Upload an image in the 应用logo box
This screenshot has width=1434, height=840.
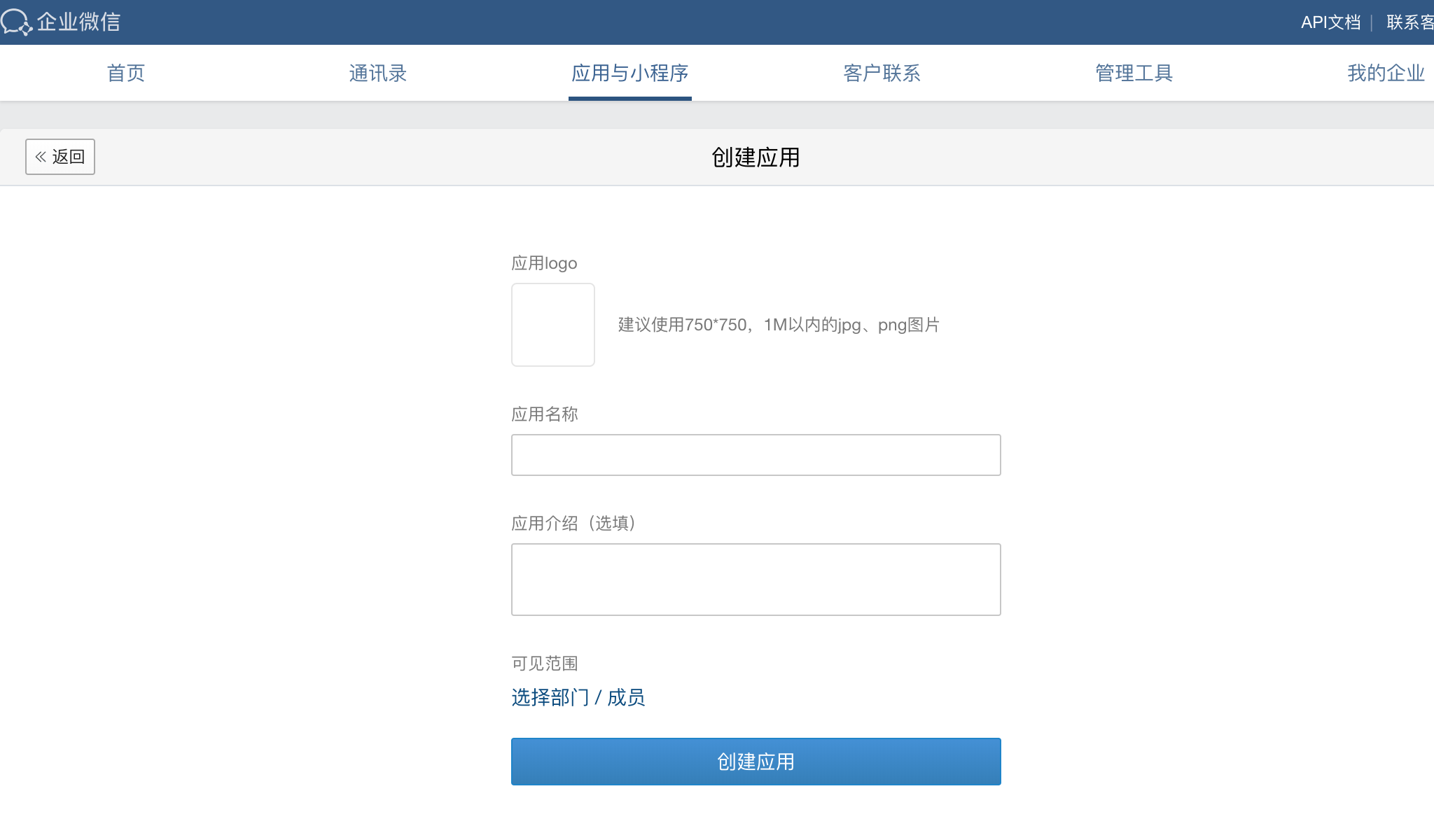[553, 325]
